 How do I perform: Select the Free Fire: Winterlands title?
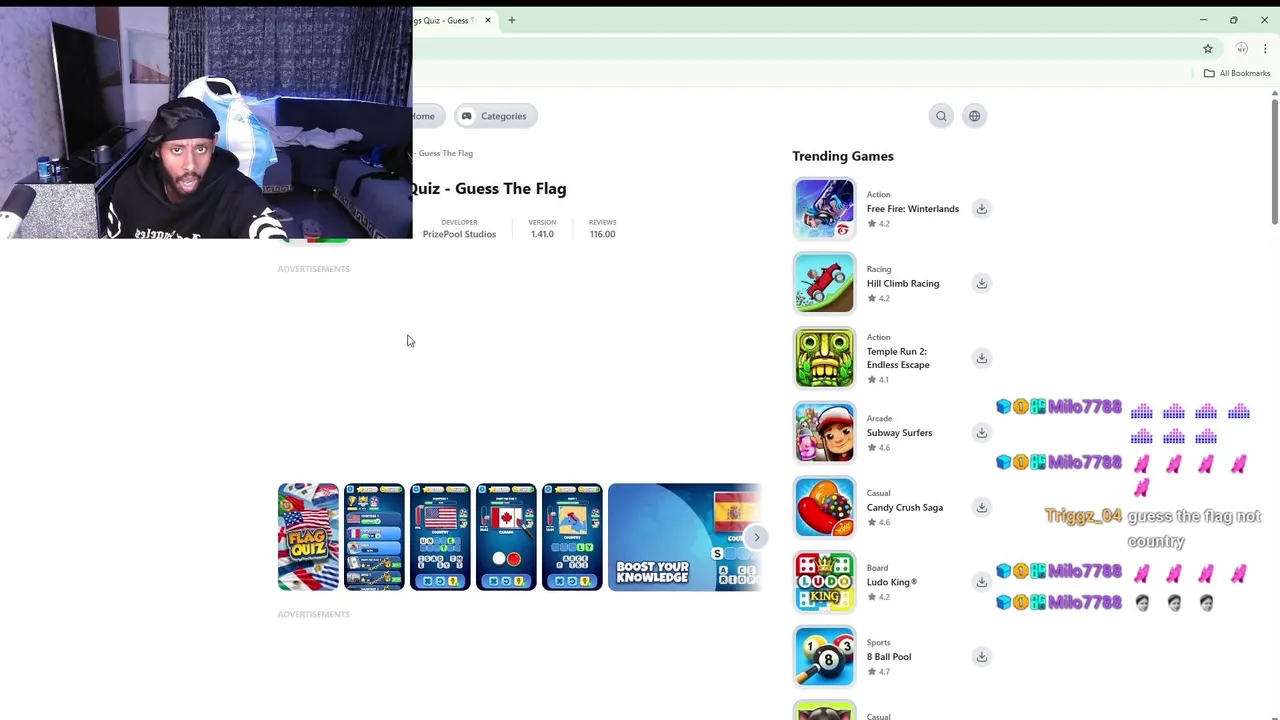912,209
